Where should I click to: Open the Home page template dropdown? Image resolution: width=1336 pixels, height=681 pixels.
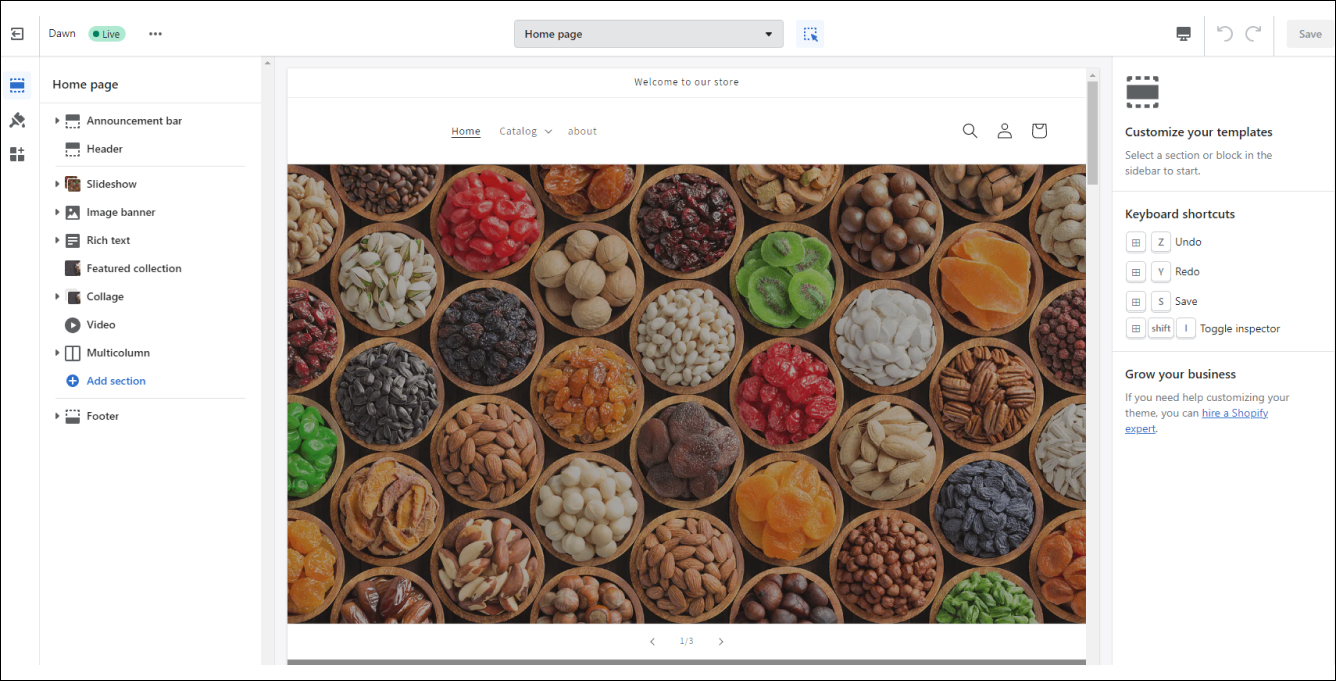649,34
